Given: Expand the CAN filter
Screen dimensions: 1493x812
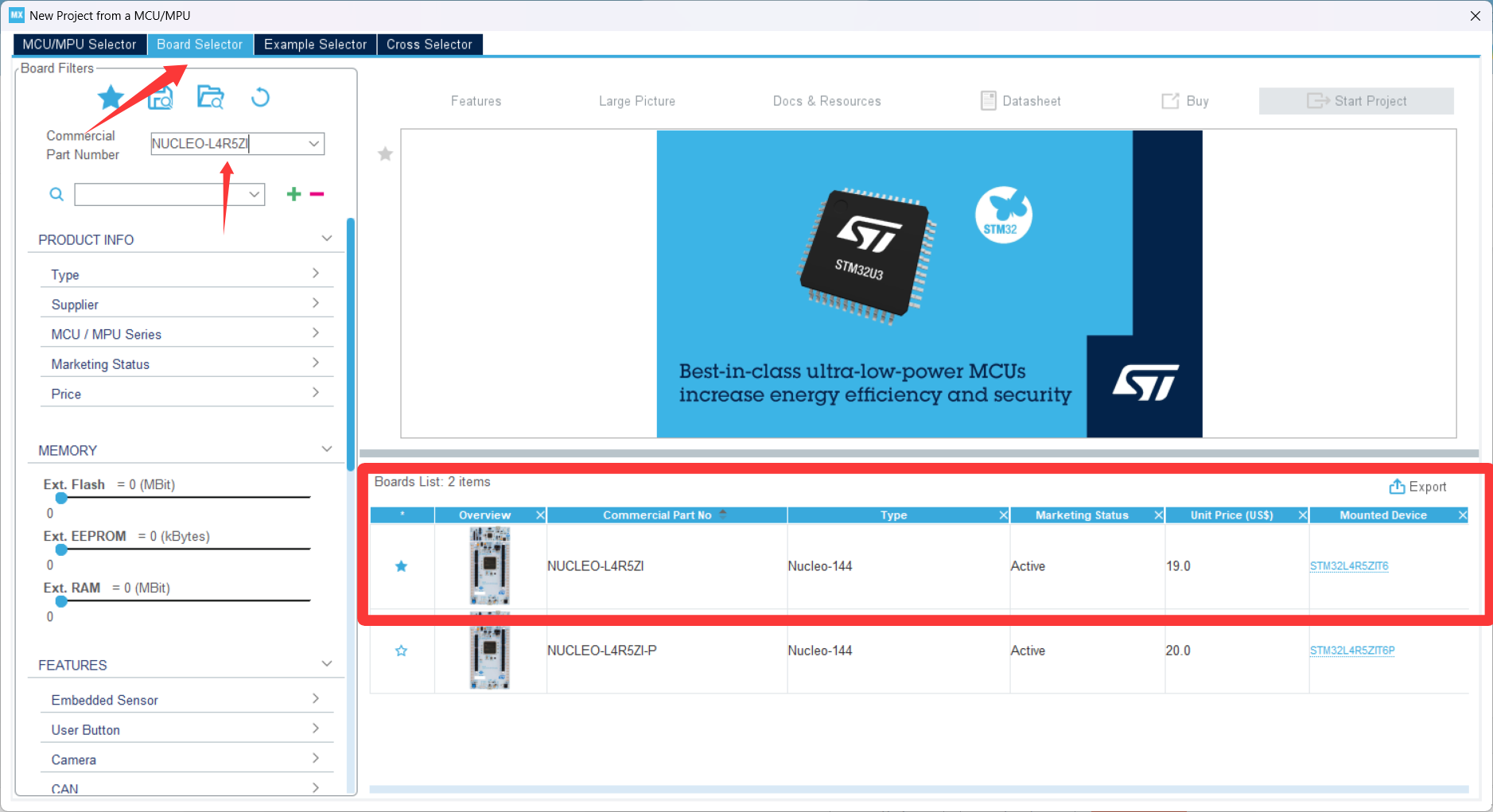Looking at the screenshot, I should 316,788.
